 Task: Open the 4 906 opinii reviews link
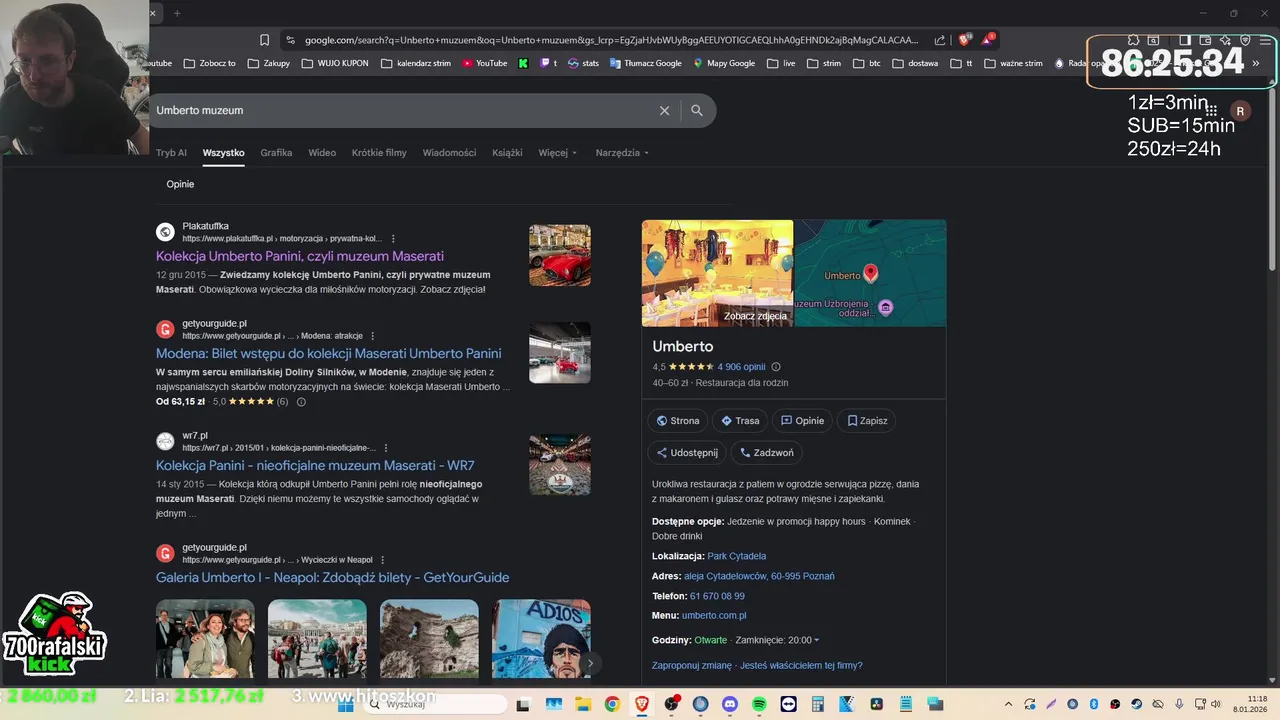(741, 367)
